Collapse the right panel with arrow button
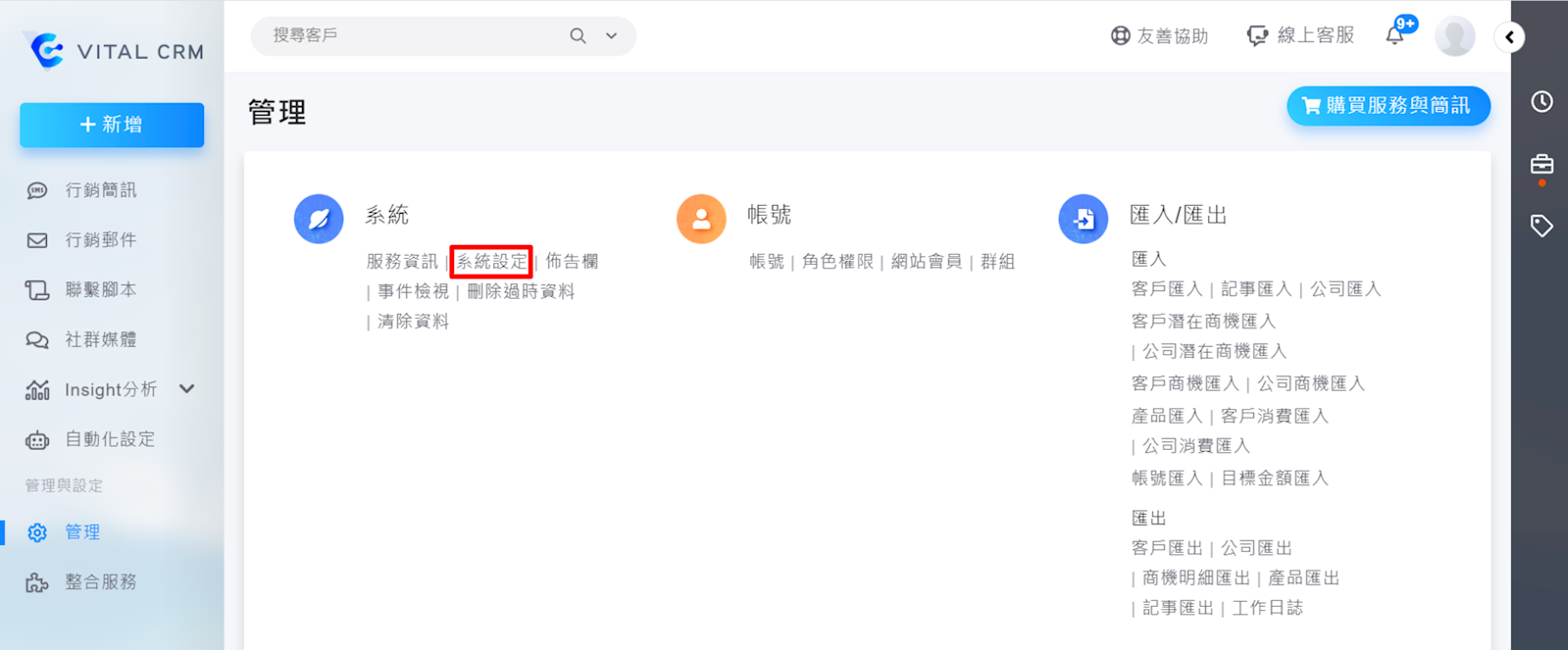Screen dimensions: 1568x650 click(1509, 37)
